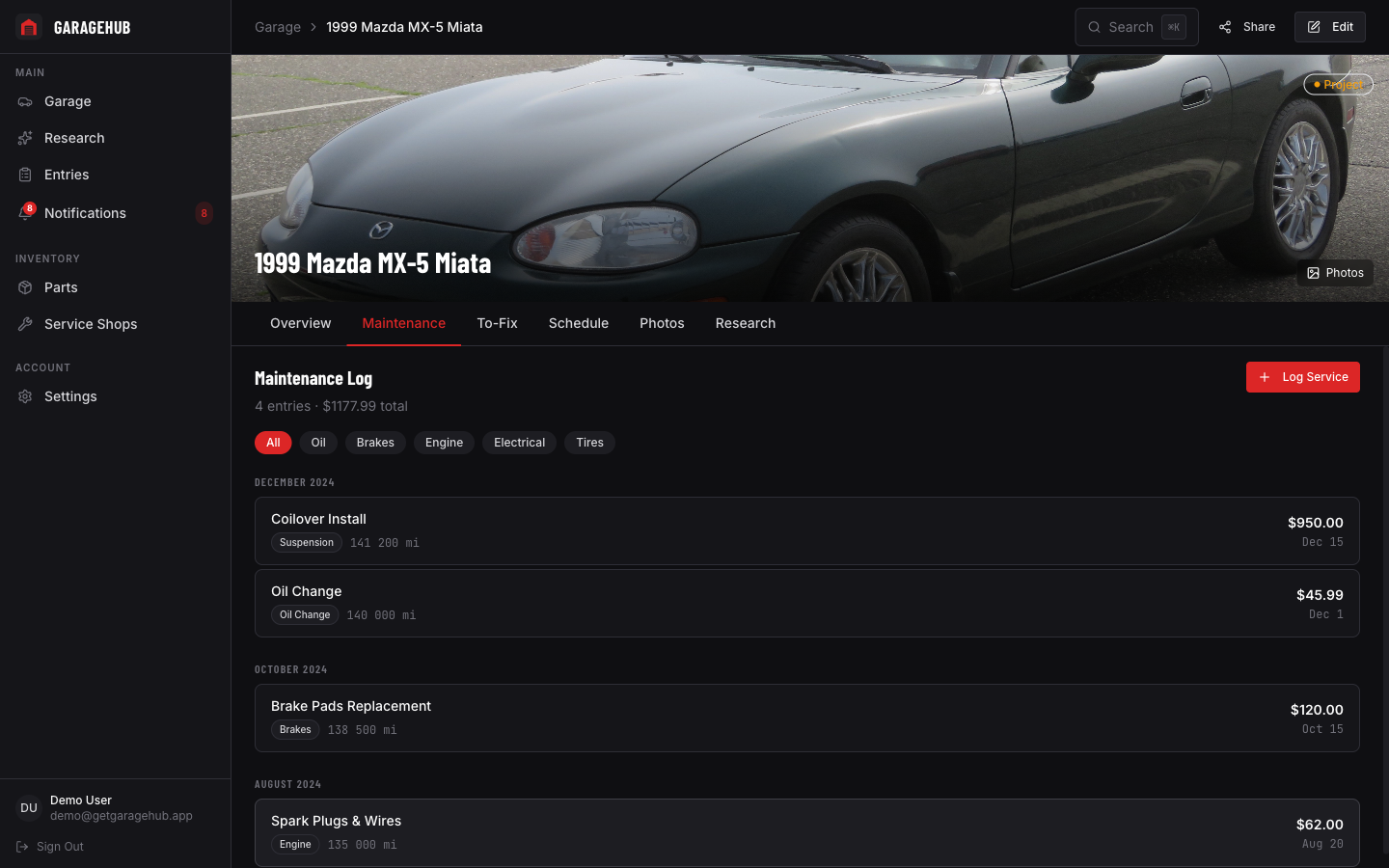1389x868 pixels.
Task: Click the '4 entries · $1177.99 total' summary
Action: [331, 406]
